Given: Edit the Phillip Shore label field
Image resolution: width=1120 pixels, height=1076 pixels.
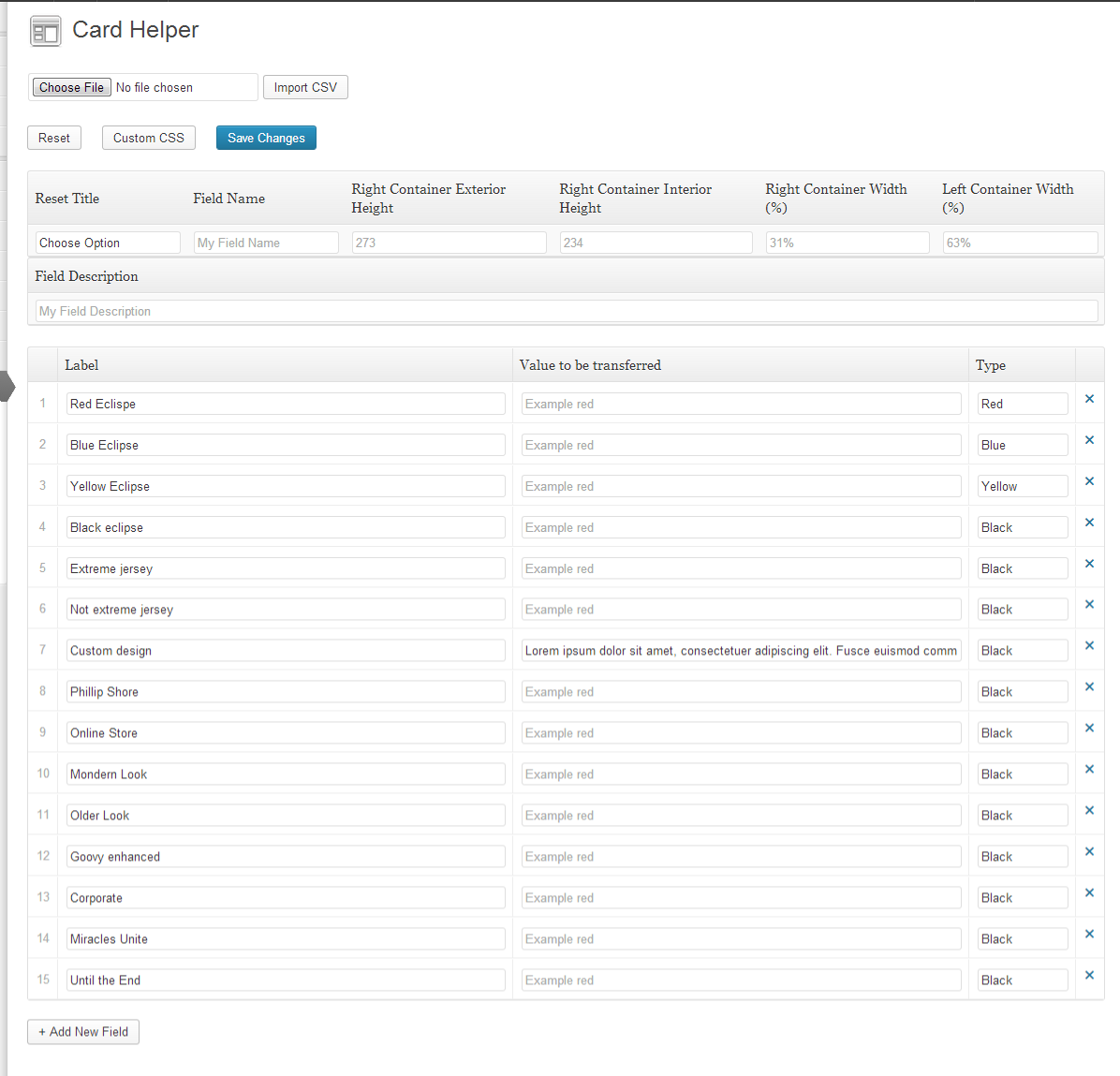Looking at the screenshot, I should tap(286, 692).
